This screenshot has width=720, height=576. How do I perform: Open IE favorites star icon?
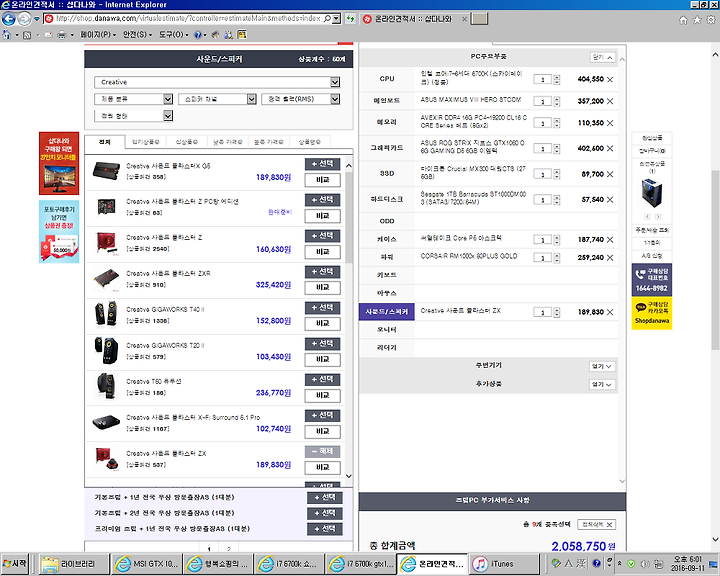click(x=697, y=20)
